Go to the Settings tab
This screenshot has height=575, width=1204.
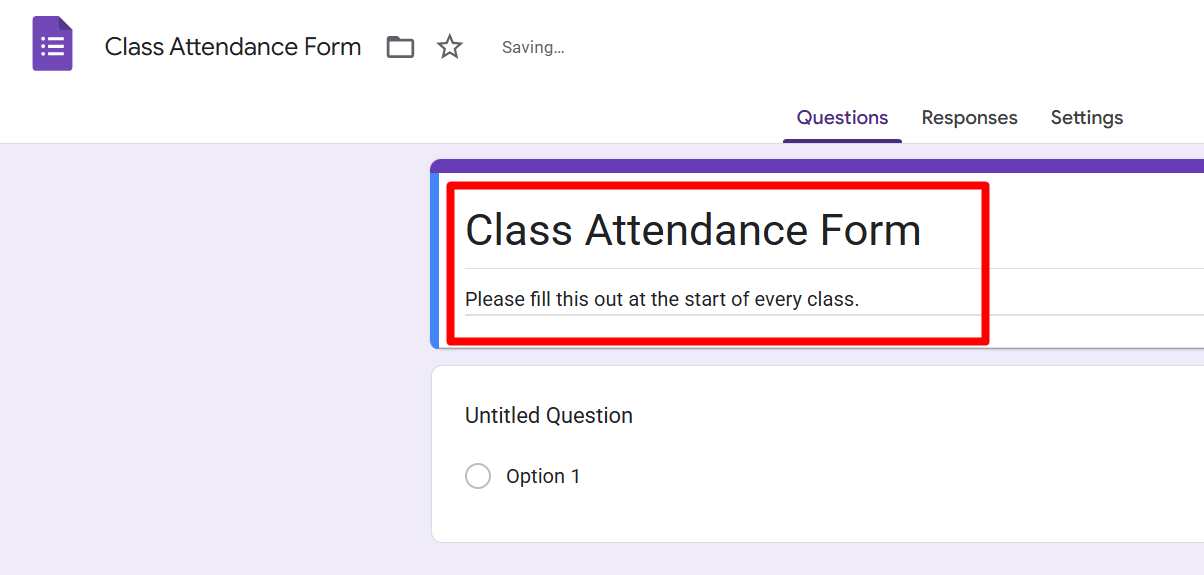(x=1086, y=118)
